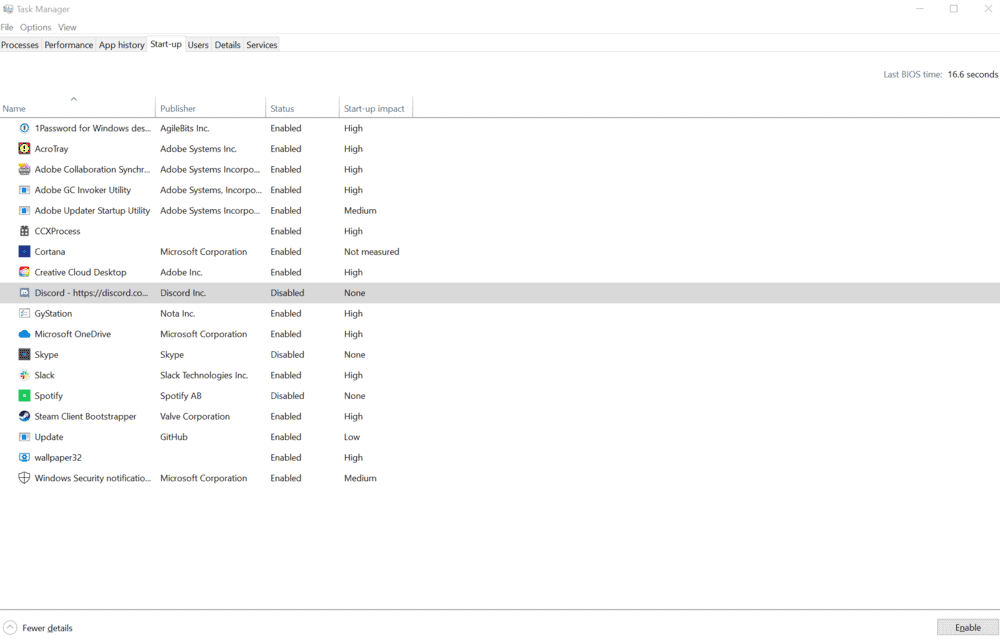Click the Microsoft OneDrive cloud icon
The width and height of the screenshot is (1000, 639).
(24, 334)
